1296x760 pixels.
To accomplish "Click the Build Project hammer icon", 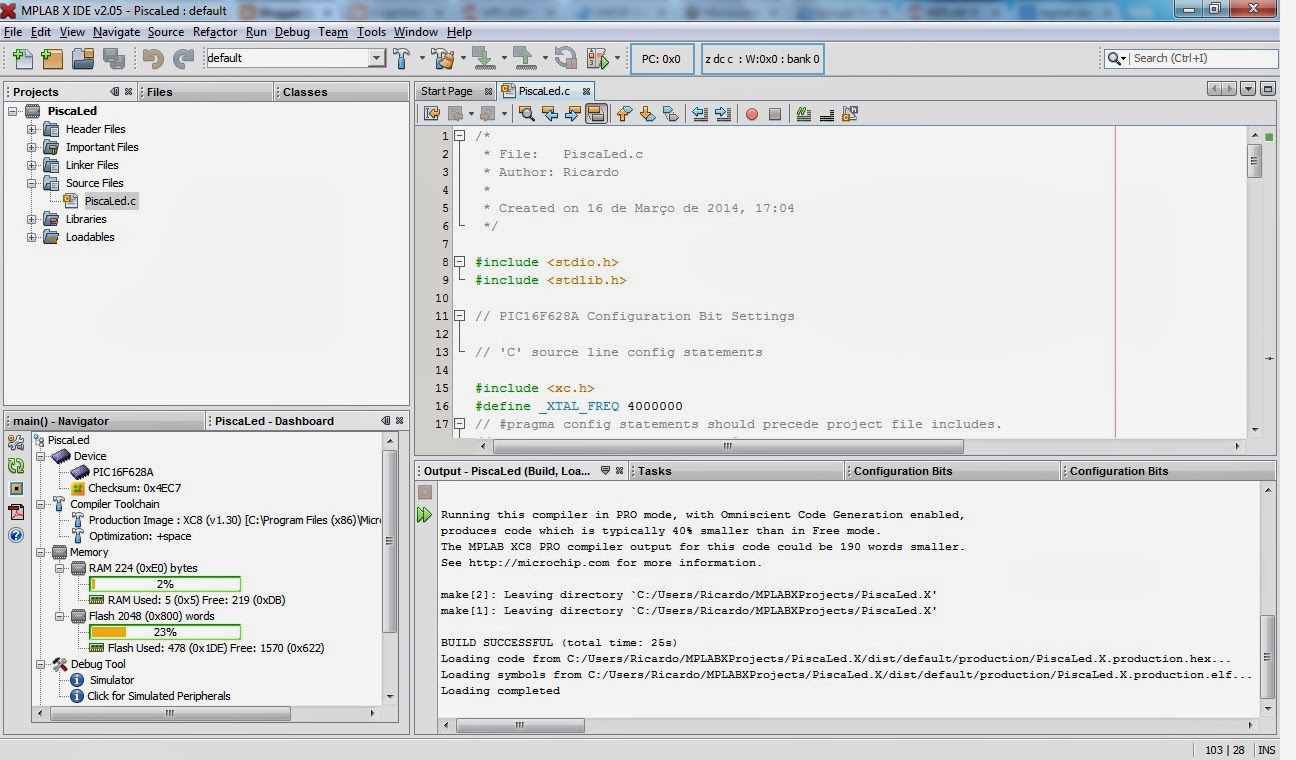I will (401, 58).
